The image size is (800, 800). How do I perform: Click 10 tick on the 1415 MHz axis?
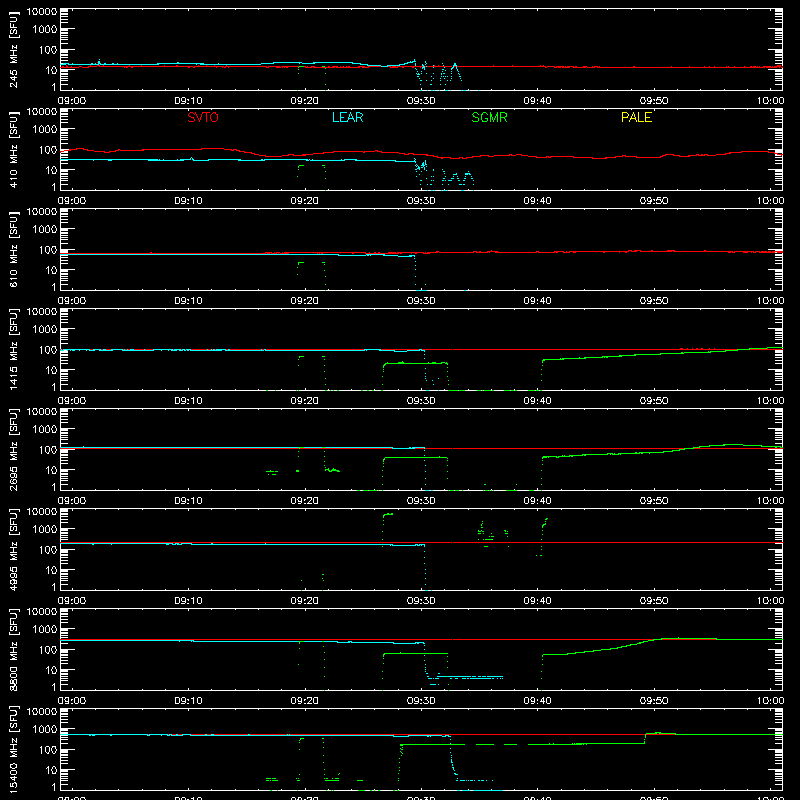point(51,370)
